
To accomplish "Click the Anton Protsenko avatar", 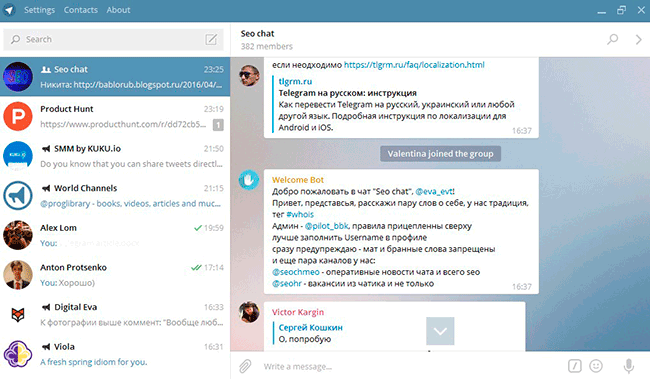I will 18,275.
